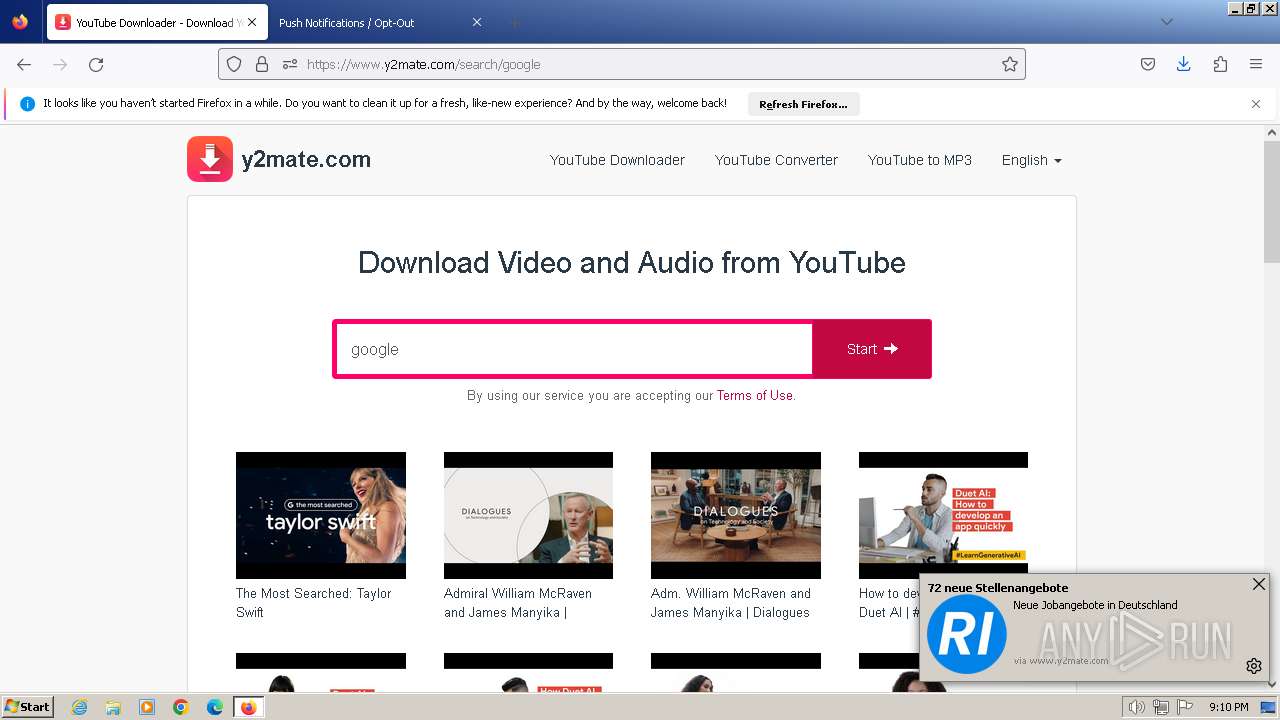1280x720 pixels.
Task: Open the Duet AI video thumbnail
Action: [x=943, y=515]
